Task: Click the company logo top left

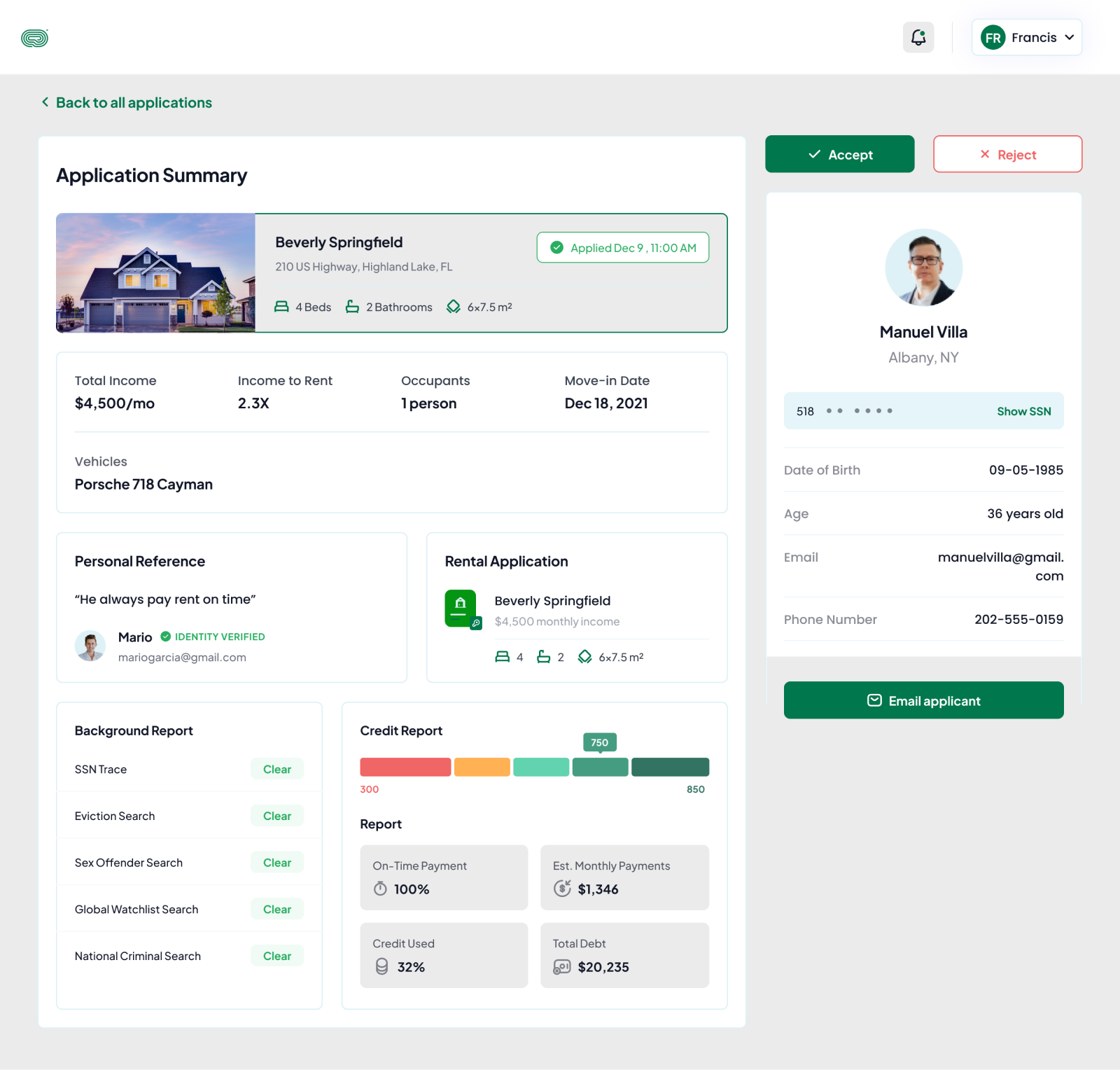Action: [x=34, y=37]
